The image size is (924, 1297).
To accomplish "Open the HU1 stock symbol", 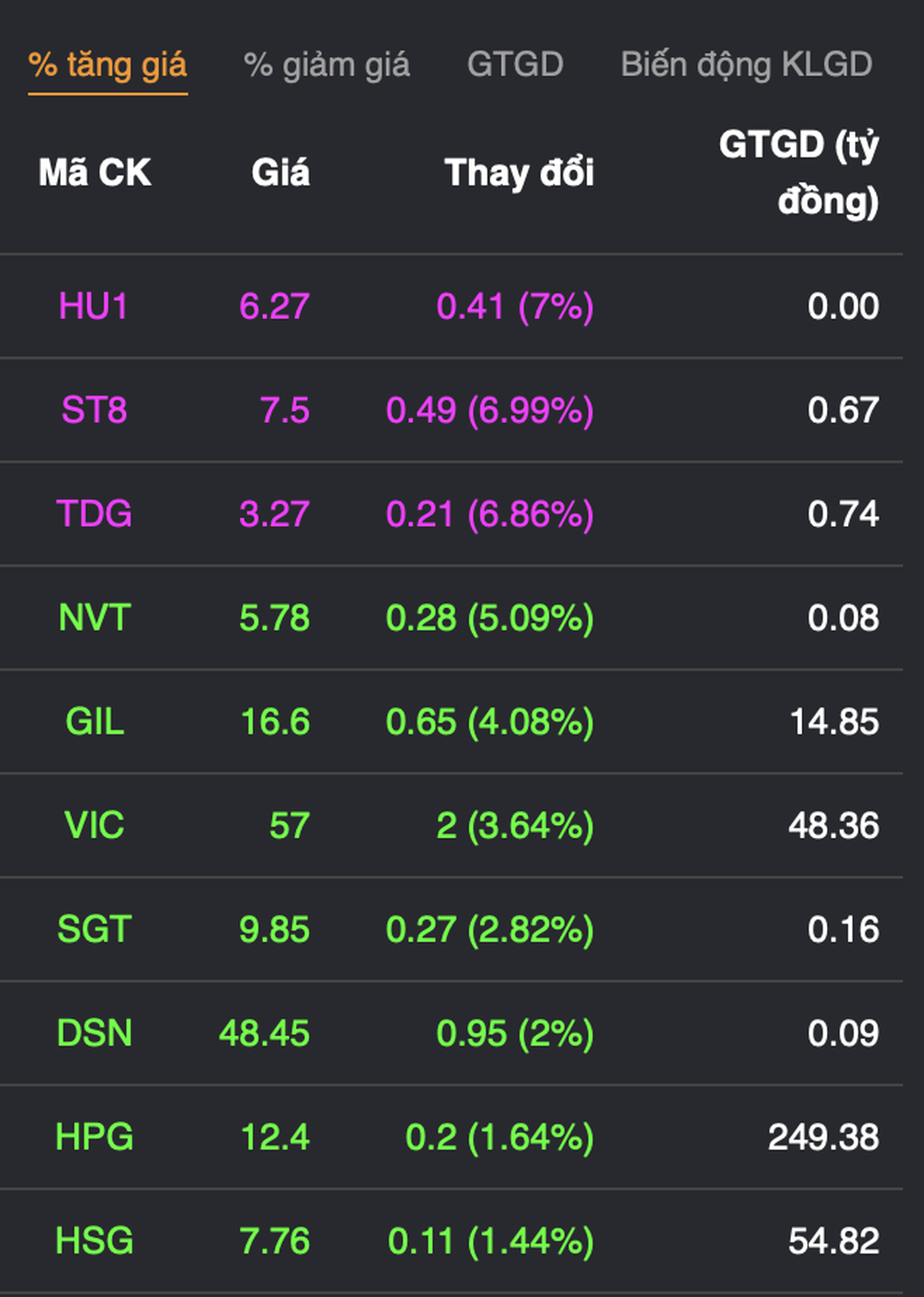I will point(93,306).
